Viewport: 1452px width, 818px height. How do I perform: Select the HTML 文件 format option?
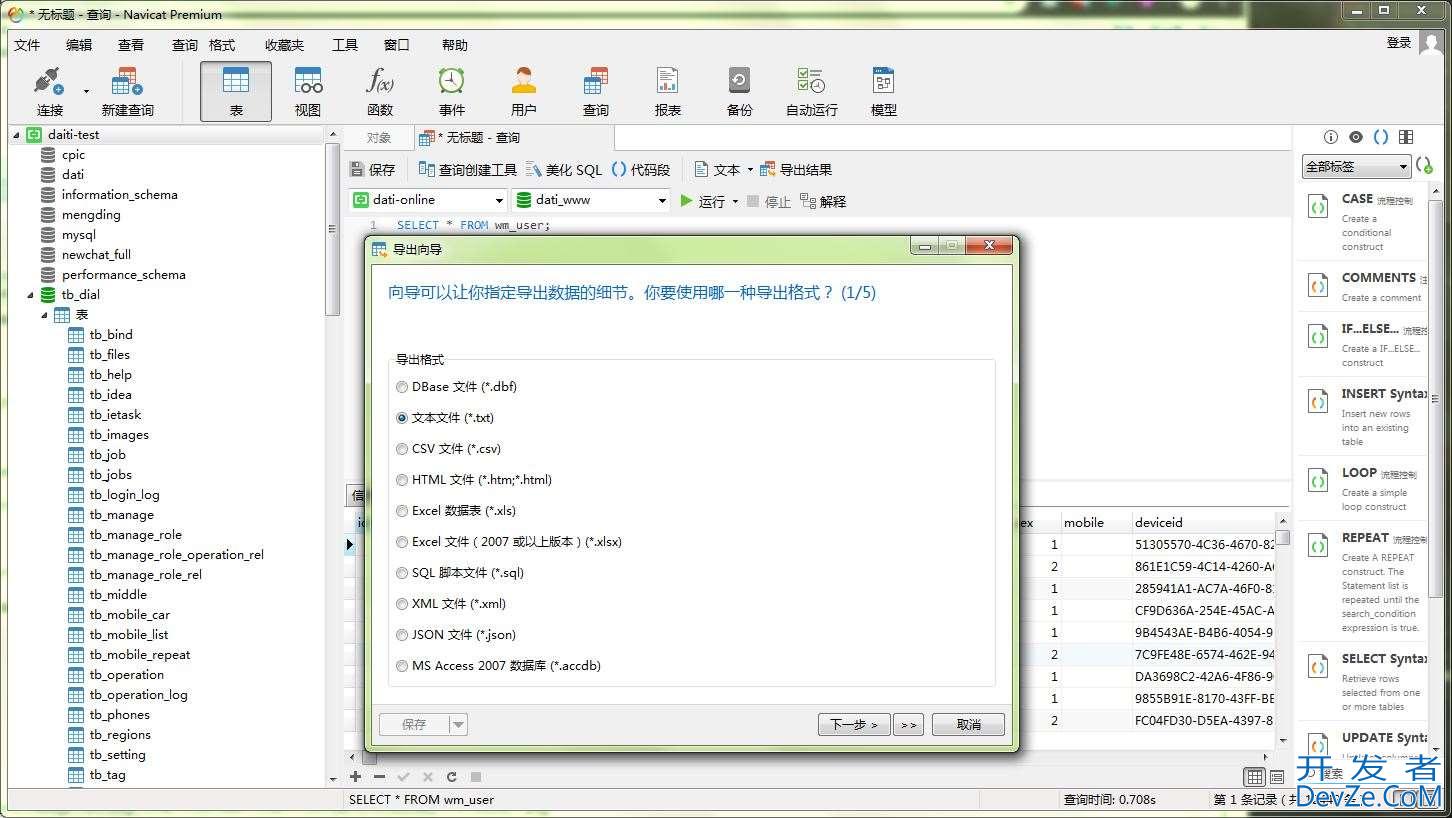[474, 480]
